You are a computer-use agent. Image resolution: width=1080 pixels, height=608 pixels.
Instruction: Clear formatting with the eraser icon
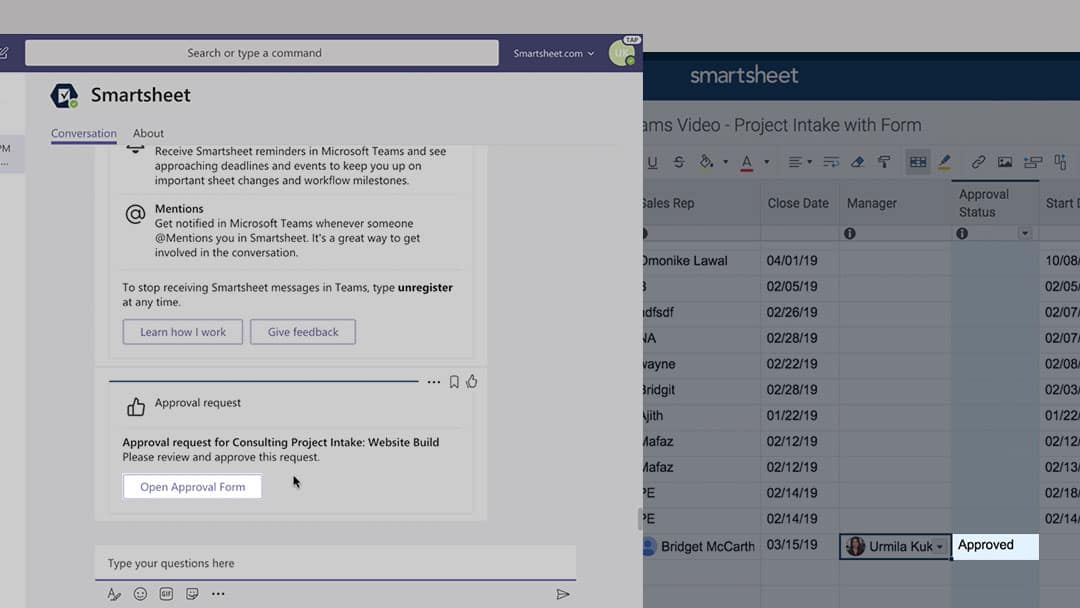tap(856, 161)
